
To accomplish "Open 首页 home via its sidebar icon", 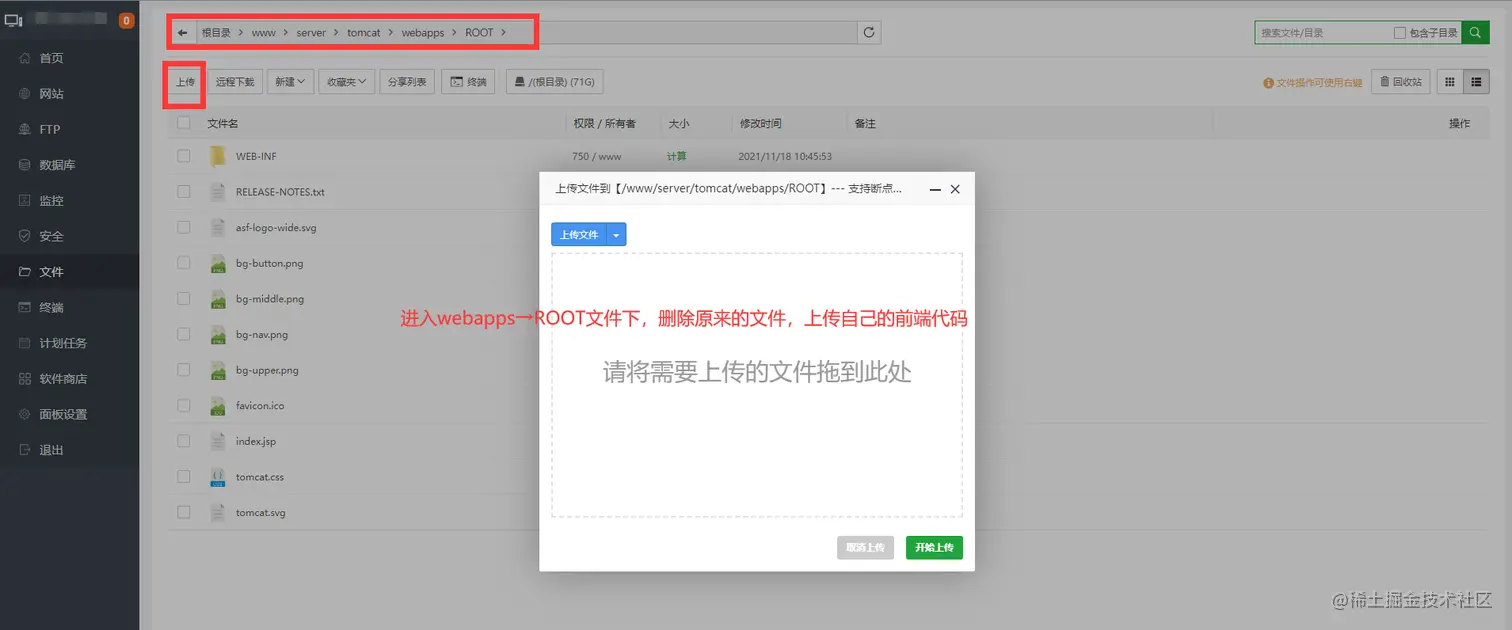I will [x=25, y=58].
